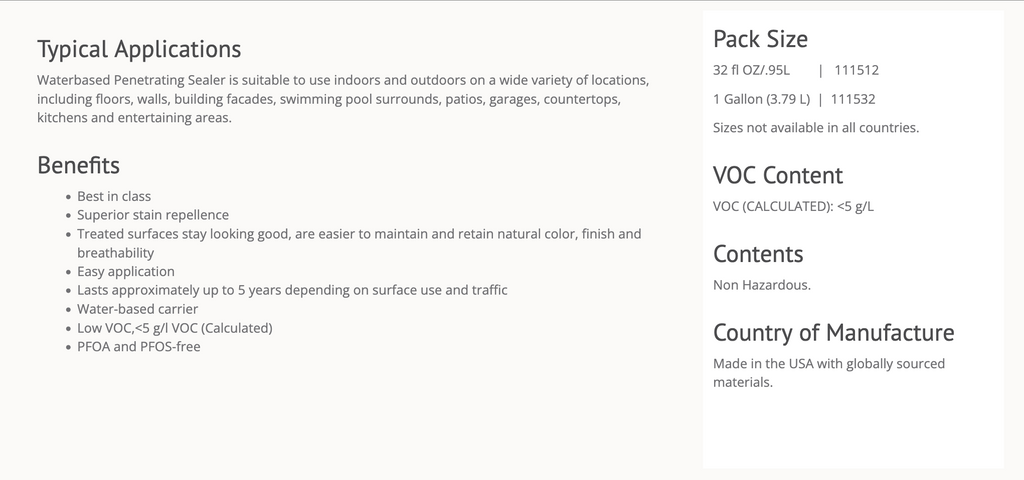Click 'Made in the USA' description
The image size is (1024, 480).
click(829, 373)
